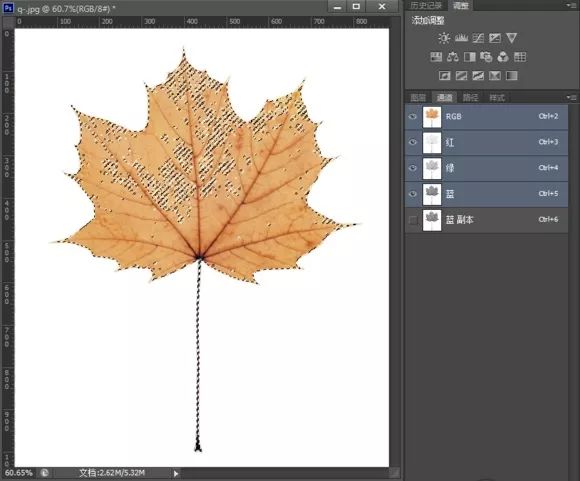The height and width of the screenshot is (481, 580).
Task: Switch to the 历史记录 tab
Action: pos(426,5)
